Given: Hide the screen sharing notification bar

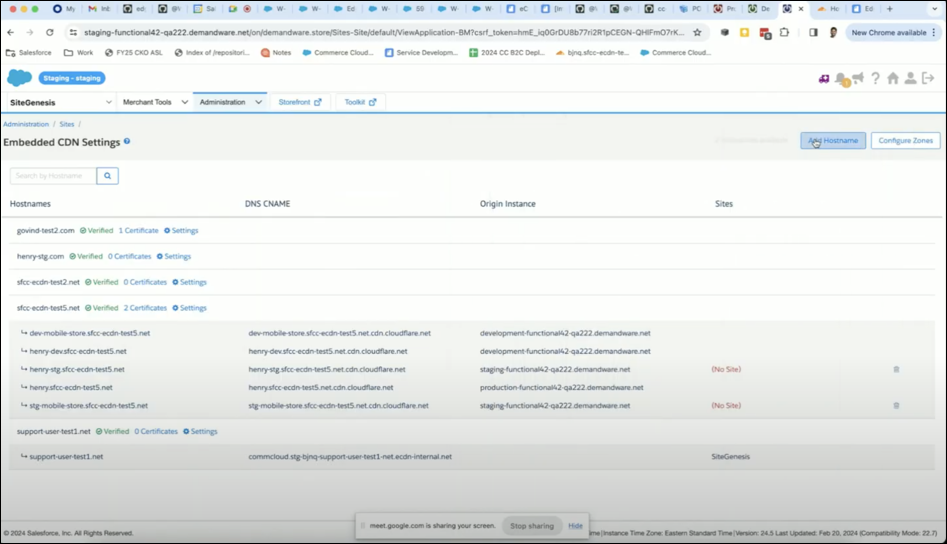Looking at the screenshot, I should (575, 526).
